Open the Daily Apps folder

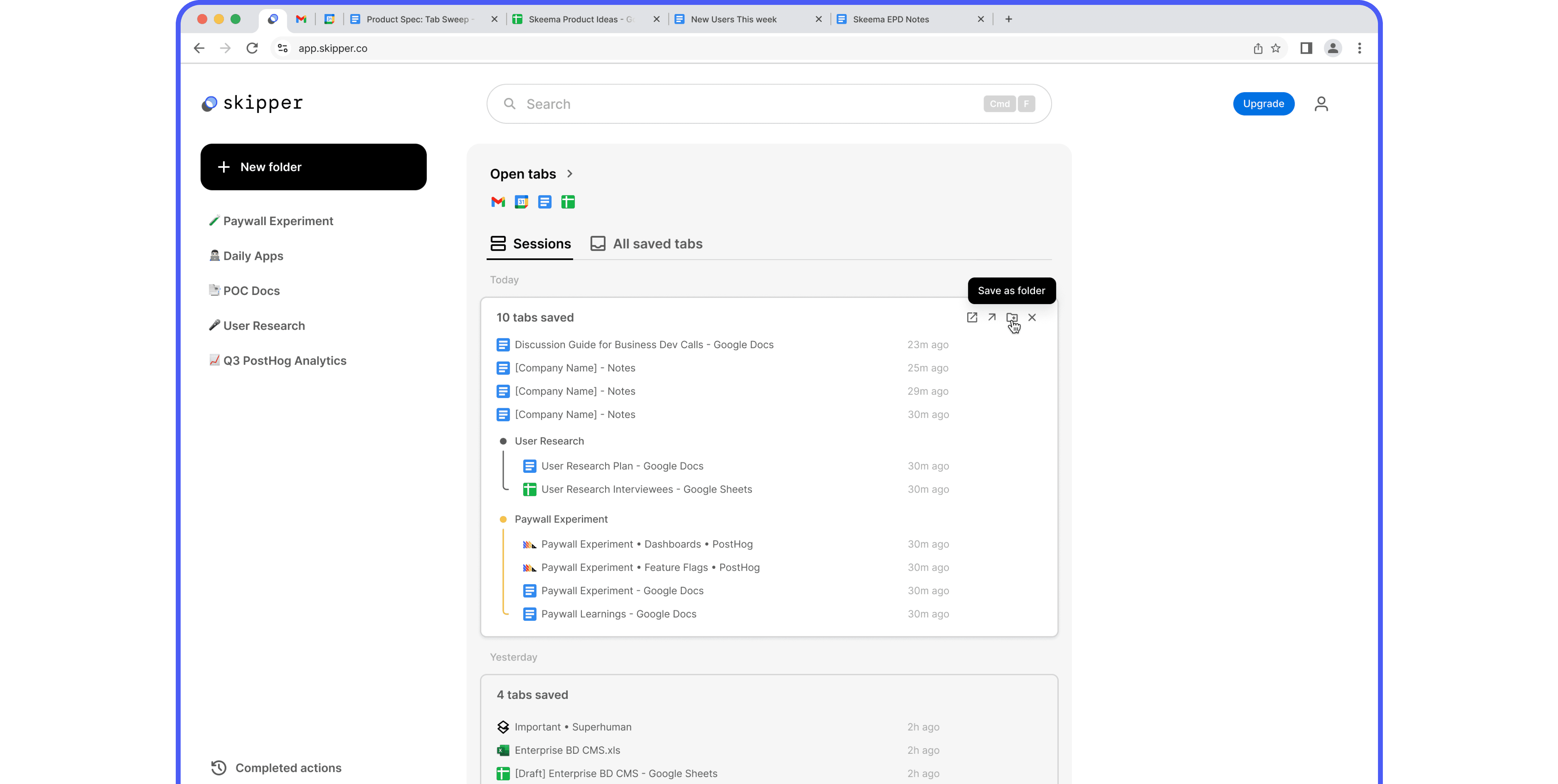point(247,256)
